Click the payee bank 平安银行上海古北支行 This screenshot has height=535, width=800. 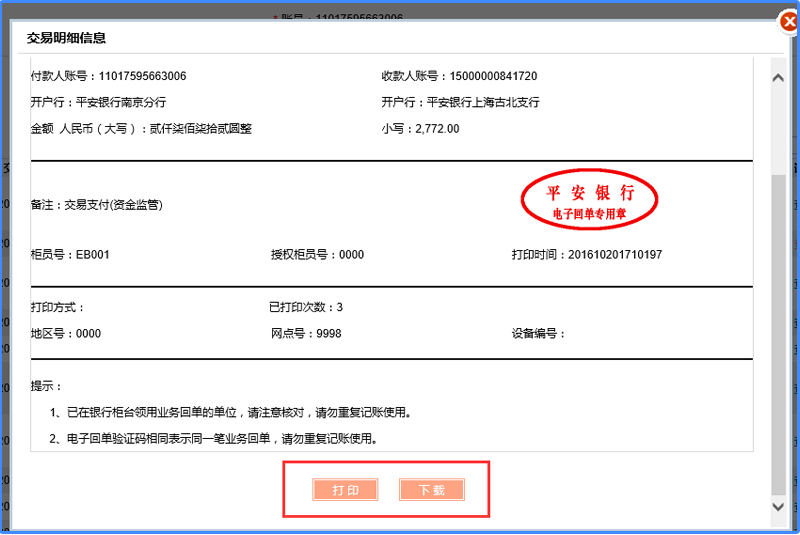(x=483, y=102)
